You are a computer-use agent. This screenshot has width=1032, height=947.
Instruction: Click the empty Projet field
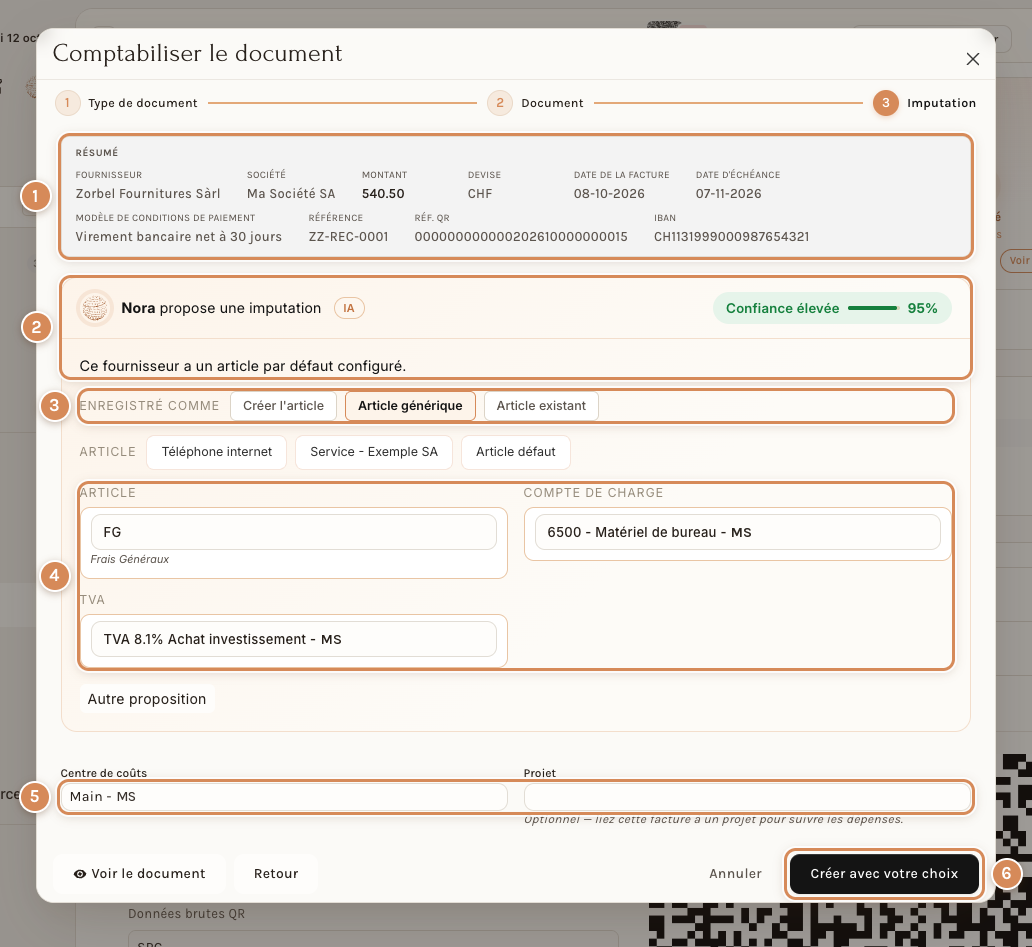click(748, 797)
